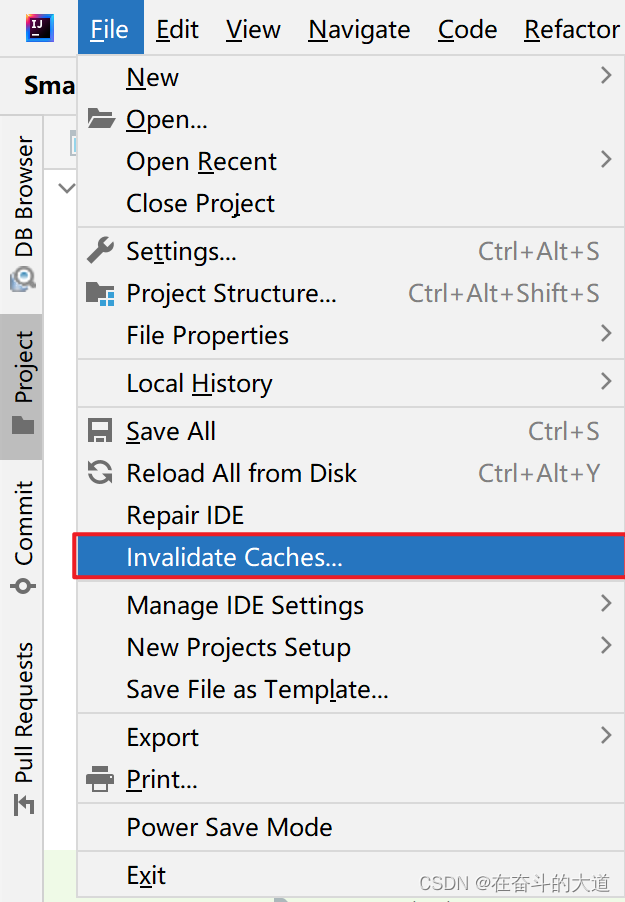Click the Open folder icon beside Open...
Viewport: 625px width, 902px height.
[x=100, y=118]
